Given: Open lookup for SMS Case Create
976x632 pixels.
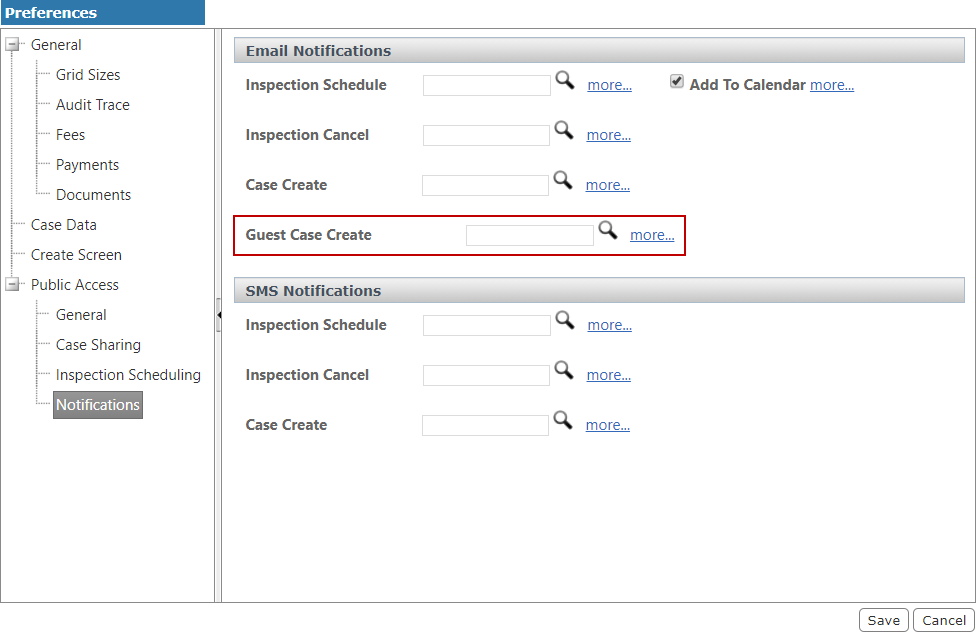Looking at the screenshot, I should (563, 420).
